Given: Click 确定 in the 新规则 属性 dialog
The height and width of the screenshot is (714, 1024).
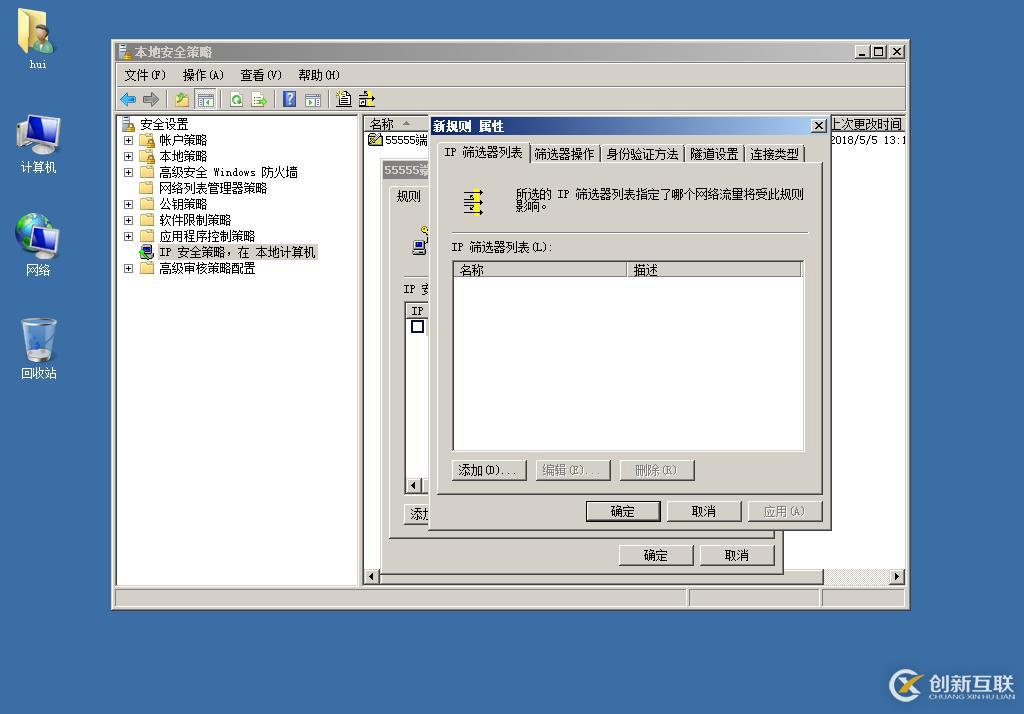Looking at the screenshot, I should 623,511.
